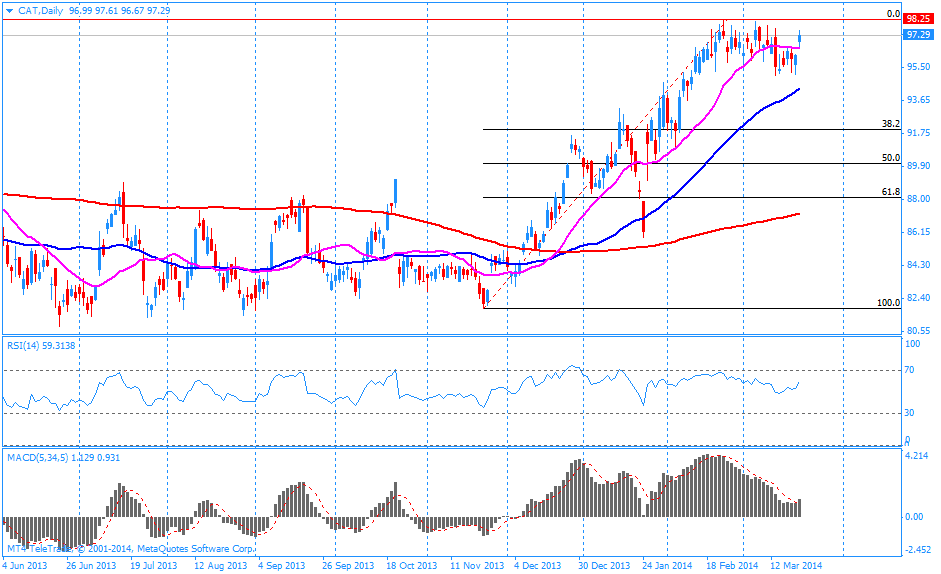The height and width of the screenshot is (574, 941).
Task: Select the 38.2 Fibonacci level label
Action: click(891, 124)
